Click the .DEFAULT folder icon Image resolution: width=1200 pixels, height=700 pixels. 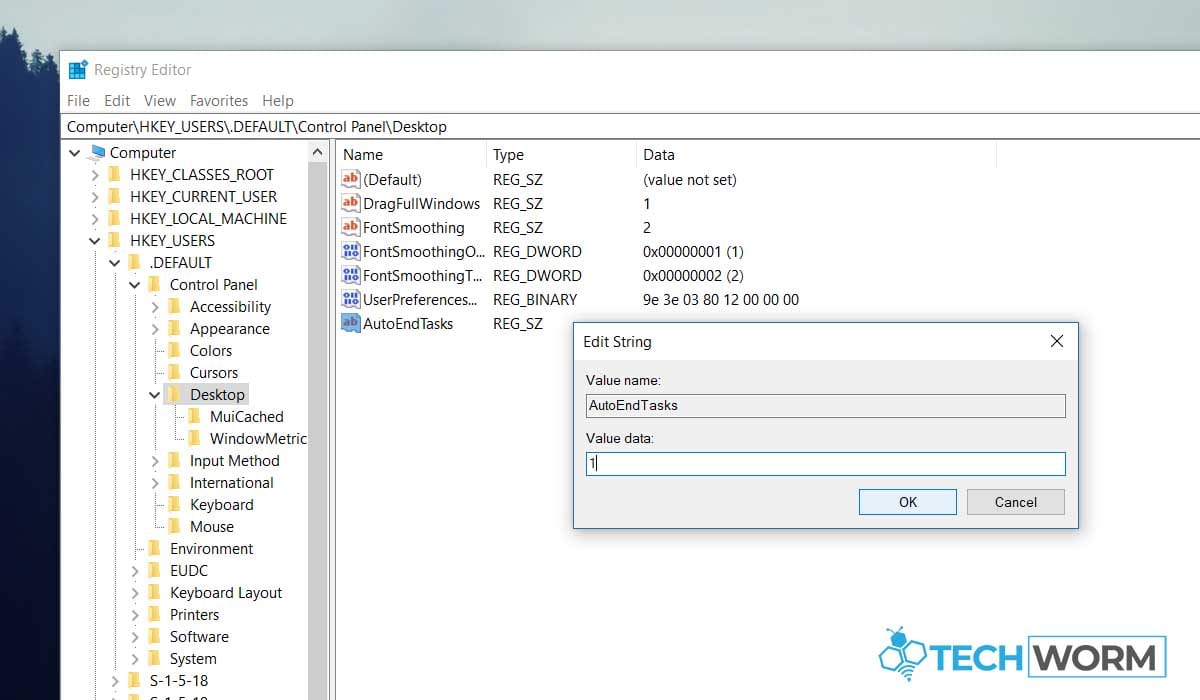(134, 263)
